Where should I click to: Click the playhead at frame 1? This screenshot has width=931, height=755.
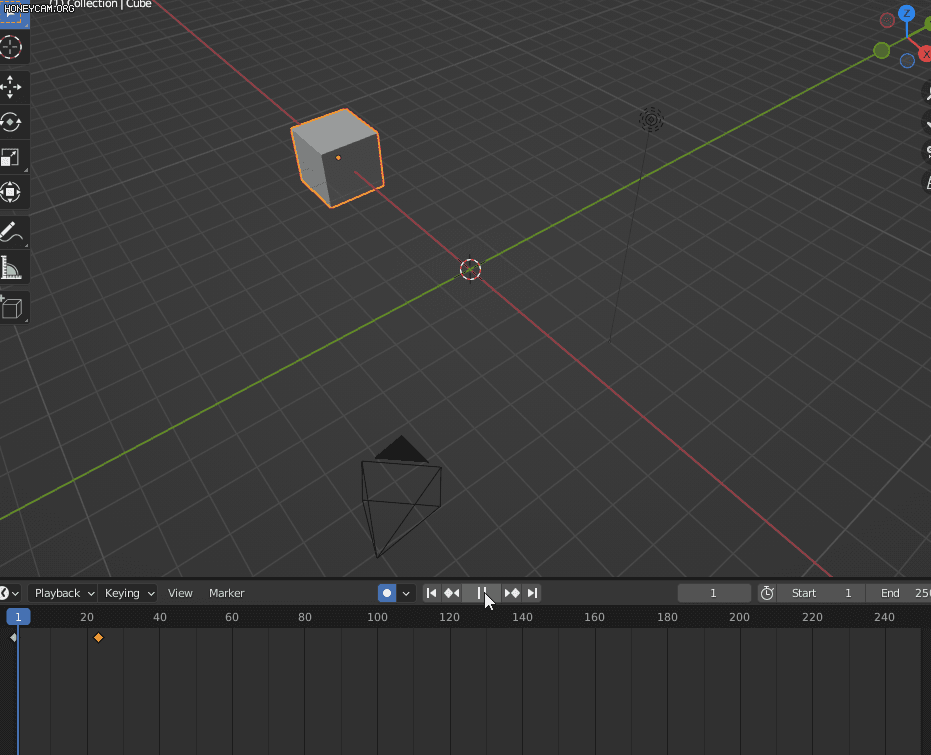click(18, 617)
